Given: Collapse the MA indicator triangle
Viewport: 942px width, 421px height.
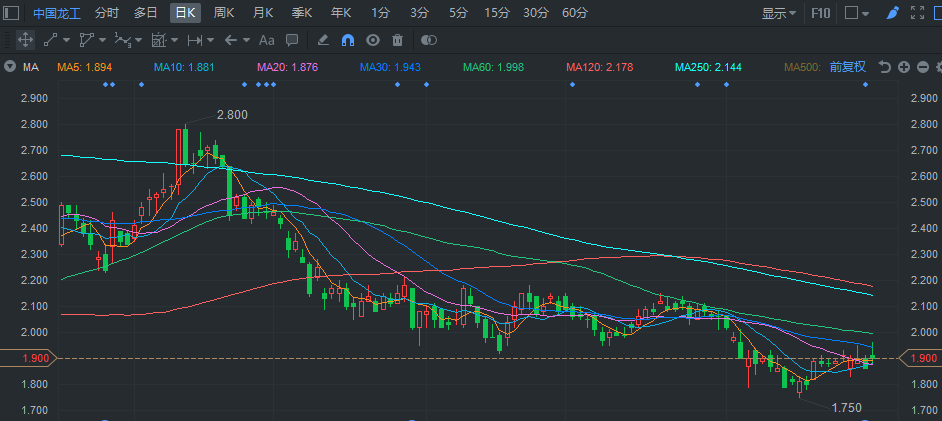Looking at the screenshot, I should pyautogui.click(x=10, y=67).
